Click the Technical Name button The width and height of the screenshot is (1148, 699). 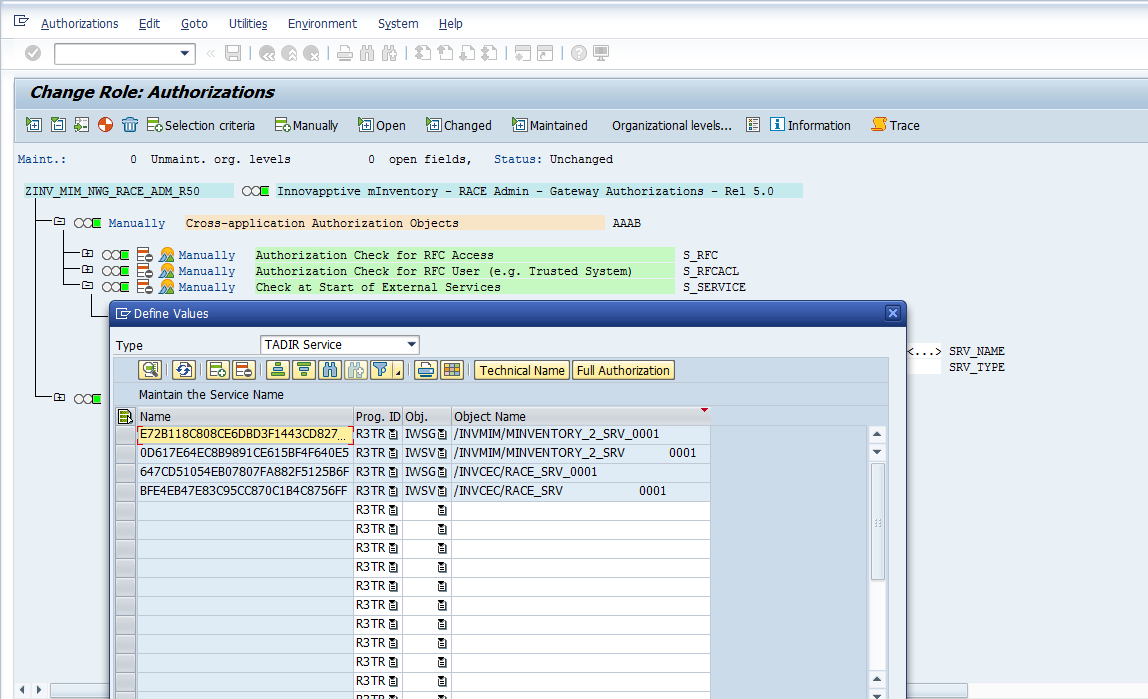522,370
